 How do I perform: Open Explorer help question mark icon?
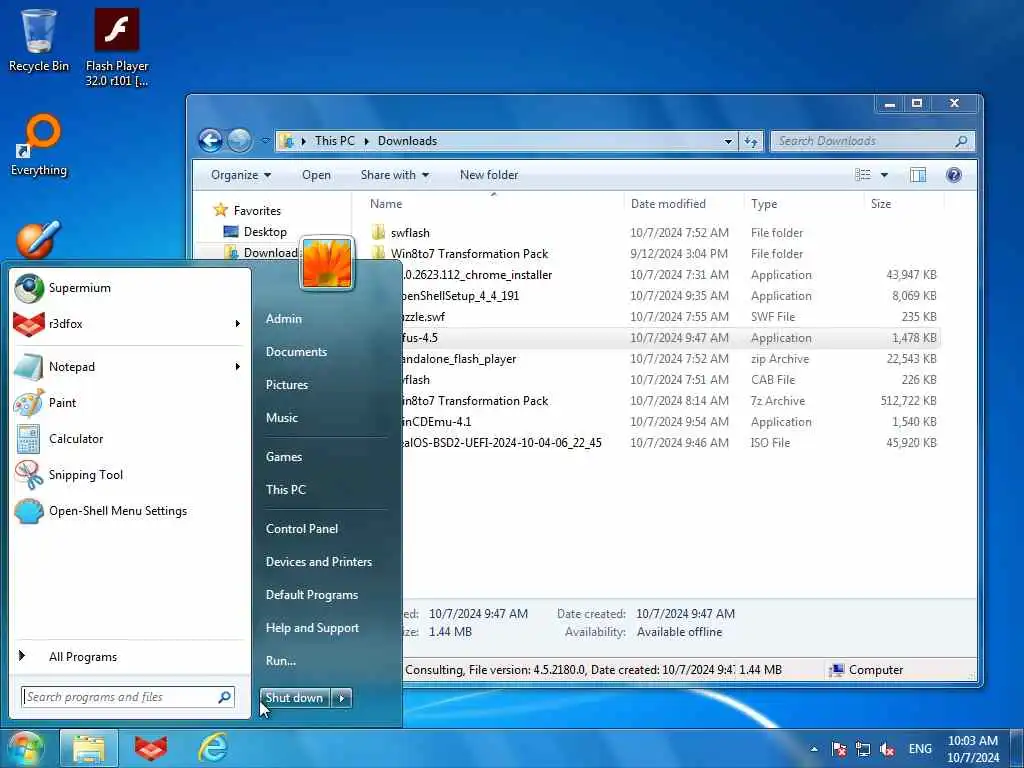click(953, 175)
